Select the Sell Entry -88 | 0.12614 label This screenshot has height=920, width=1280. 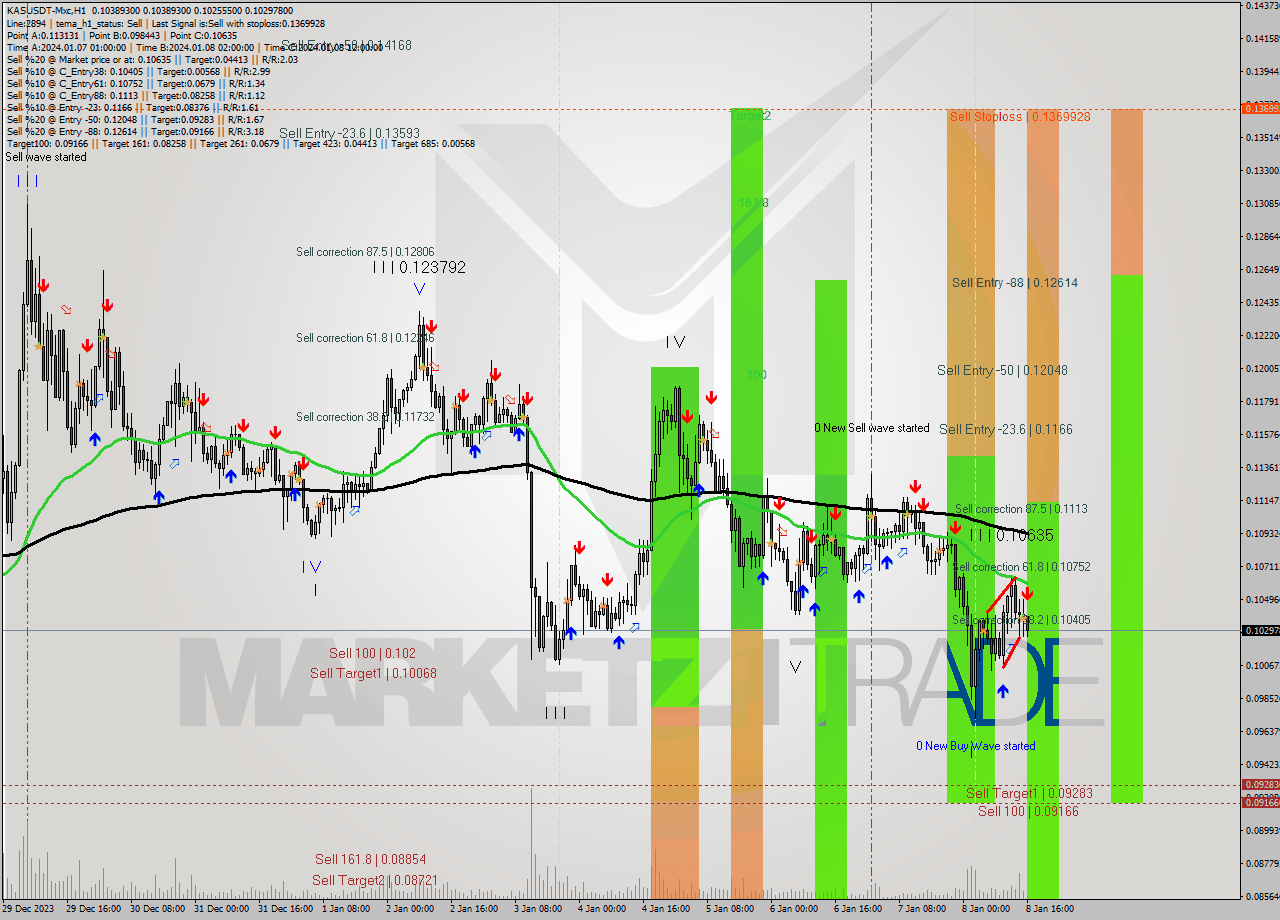point(1015,283)
